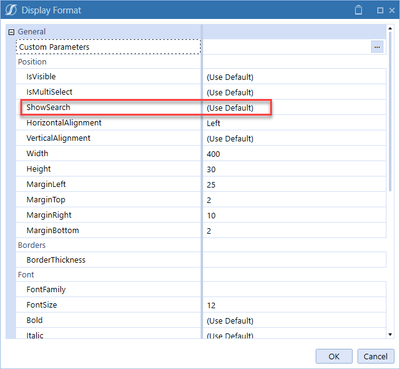Select the Bold property name
400x369 pixels.
(x=34, y=320)
